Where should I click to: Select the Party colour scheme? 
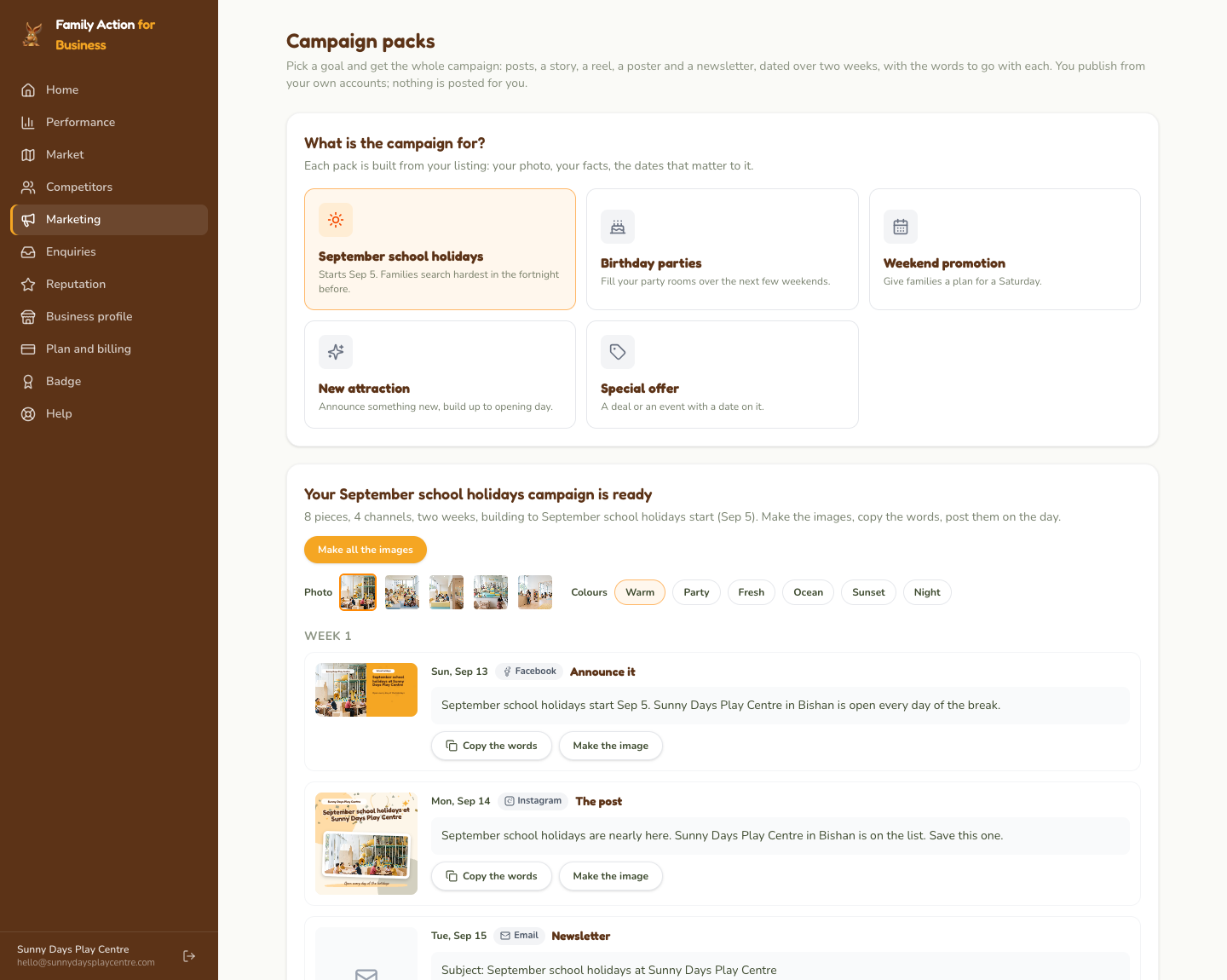(x=696, y=592)
